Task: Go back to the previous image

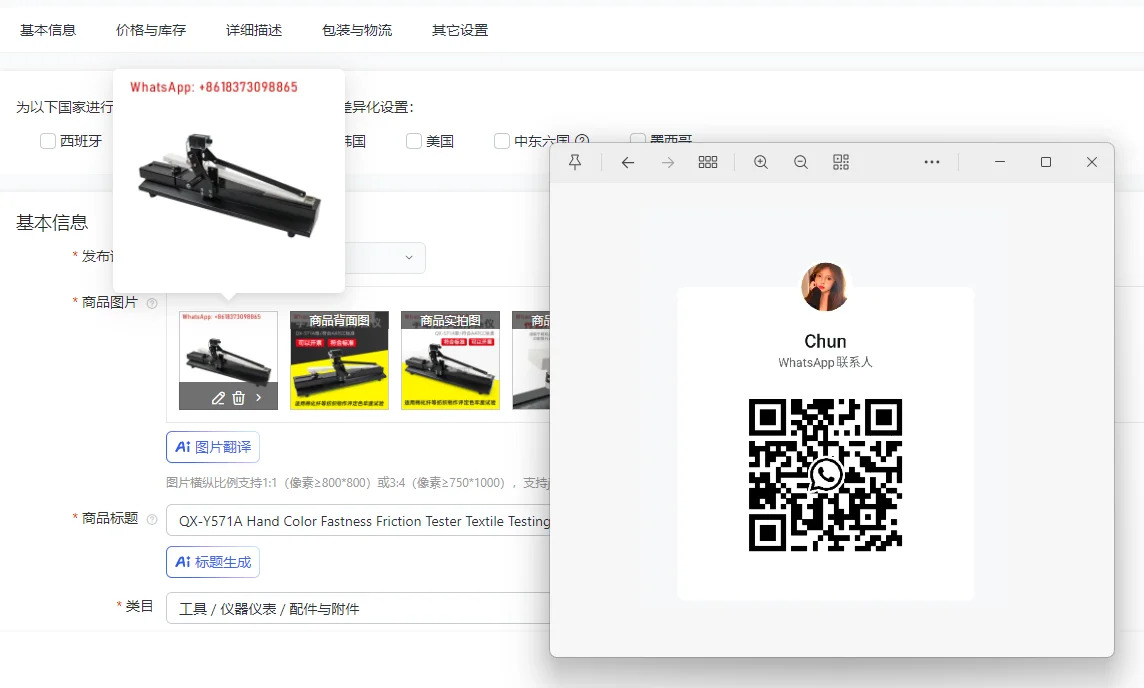Action: [627, 162]
